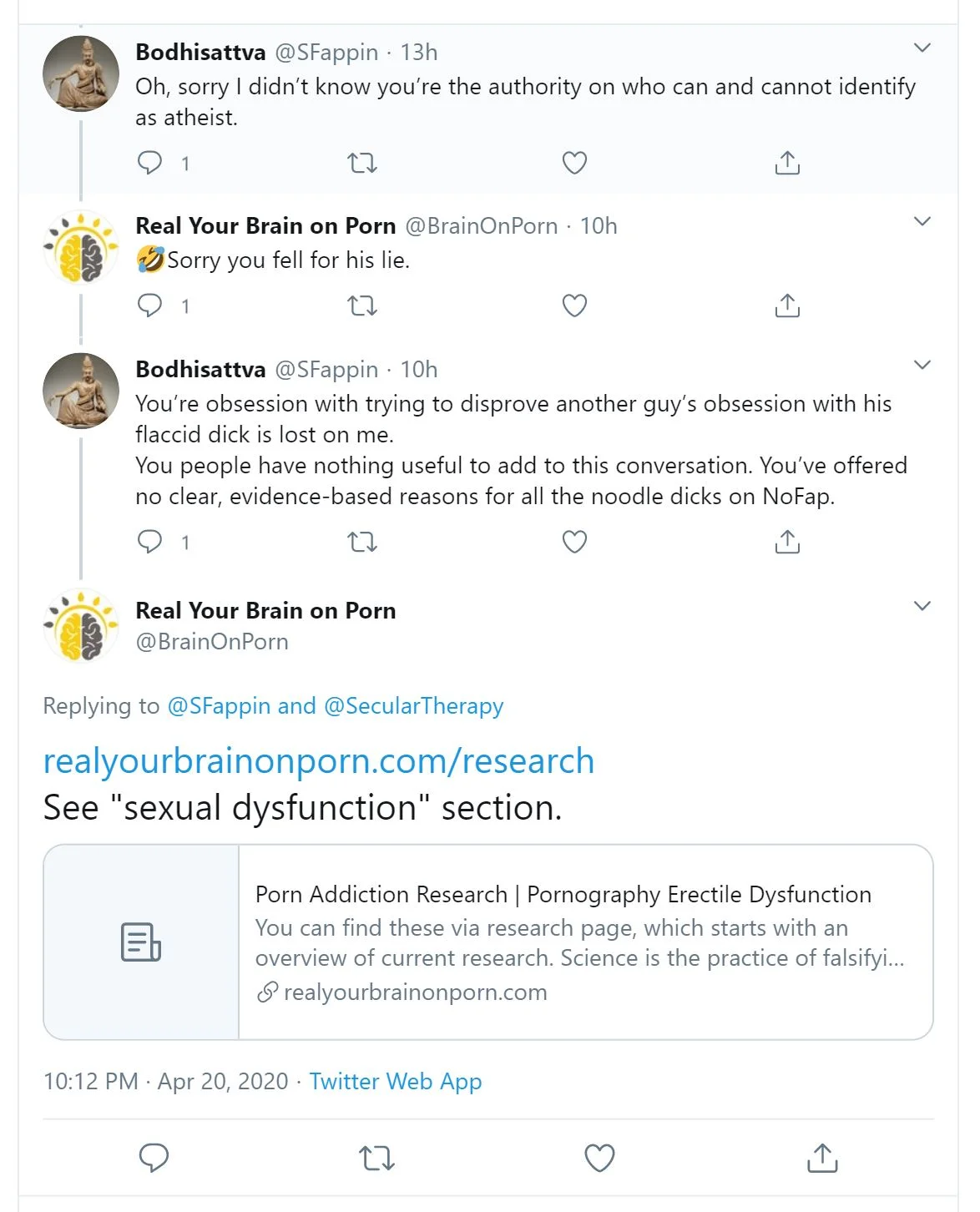
Task: Reply to Bodhisattva's 13h atheist tweet
Action: [149, 162]
